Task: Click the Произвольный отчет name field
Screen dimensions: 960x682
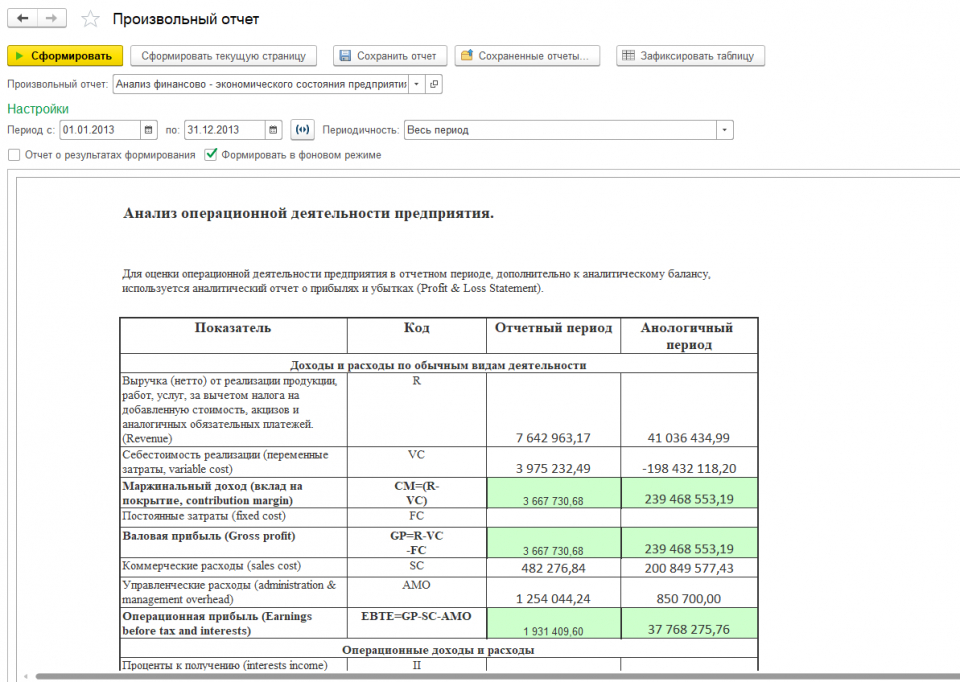Action: (x=261, y=84)
